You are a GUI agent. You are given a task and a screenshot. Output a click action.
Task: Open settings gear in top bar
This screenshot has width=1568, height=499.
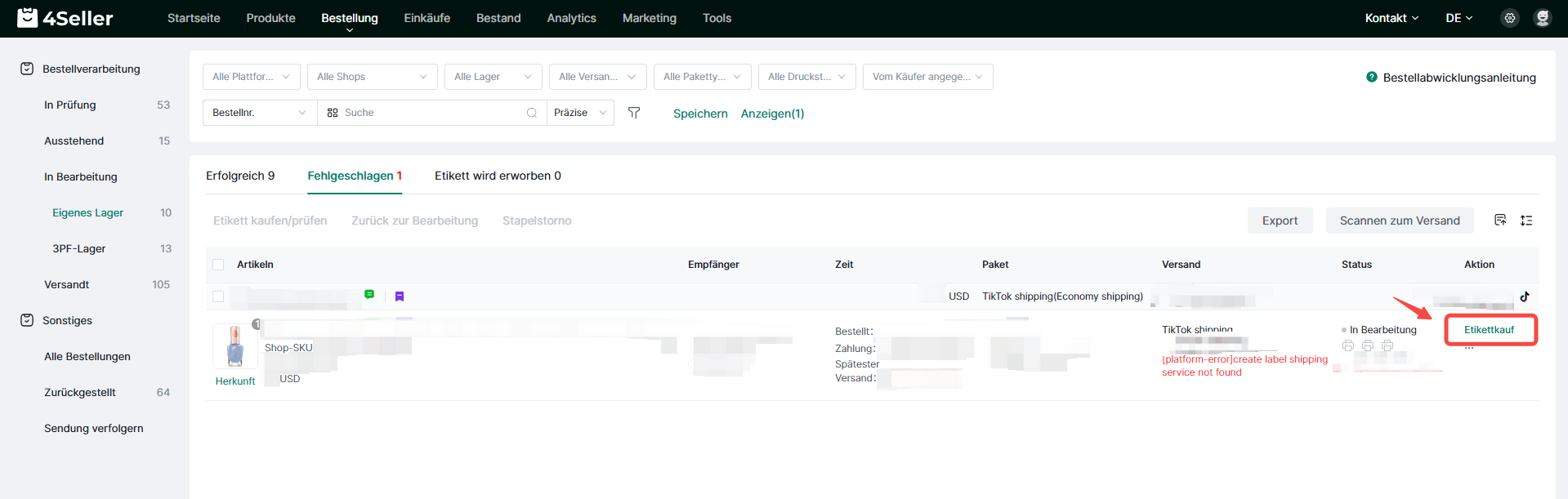pos(1510,18)
